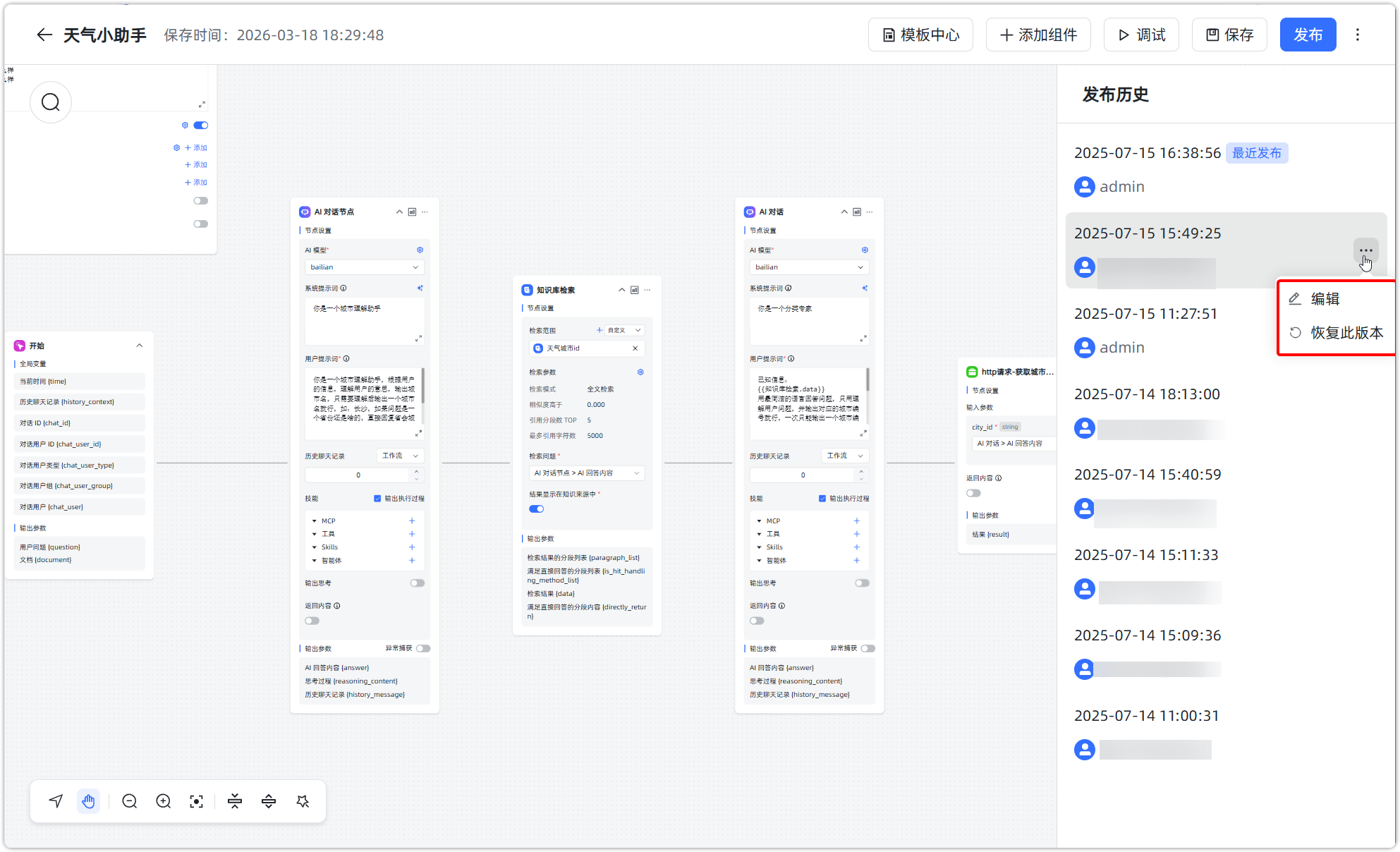Click the auto-layout star icon in toolbar
Viewport: 1400px width, 852px height.
303,801
